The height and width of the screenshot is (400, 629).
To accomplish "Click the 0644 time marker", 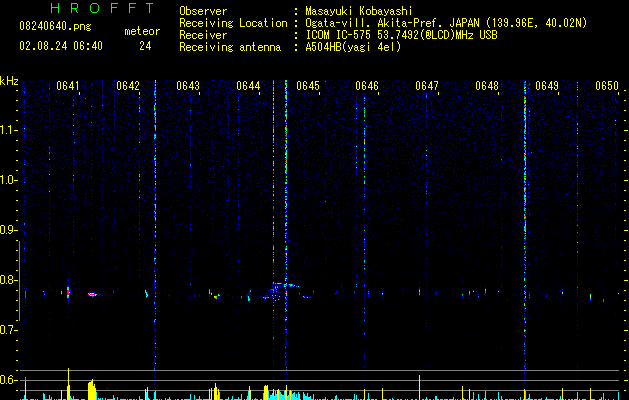I will click(248, 86).
